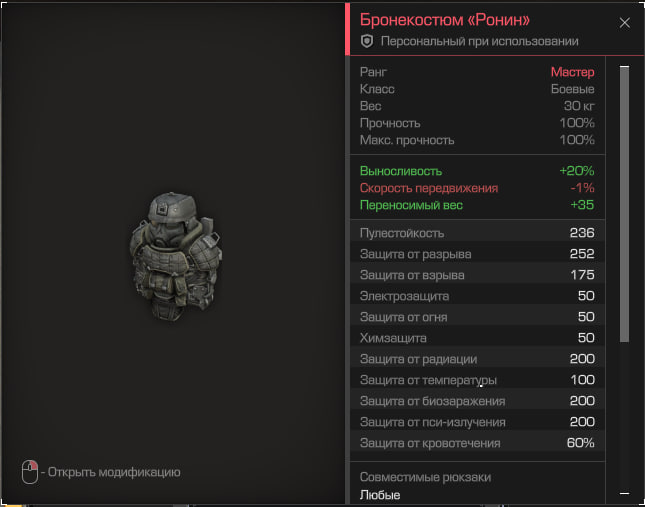Click the shield icon beside the bind status
645x507 pixels.
(367, 41)
